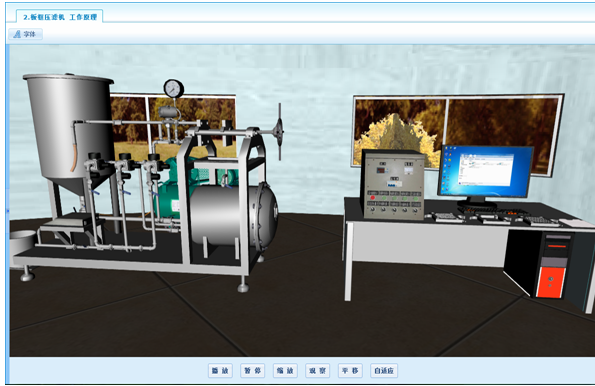Select the 观察 observe mode button

(318, 370)
